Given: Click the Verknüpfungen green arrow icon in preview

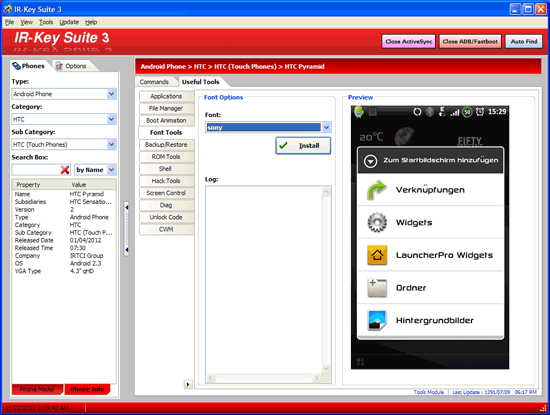Looking at the screenshot, I should (x=377, y=190).
